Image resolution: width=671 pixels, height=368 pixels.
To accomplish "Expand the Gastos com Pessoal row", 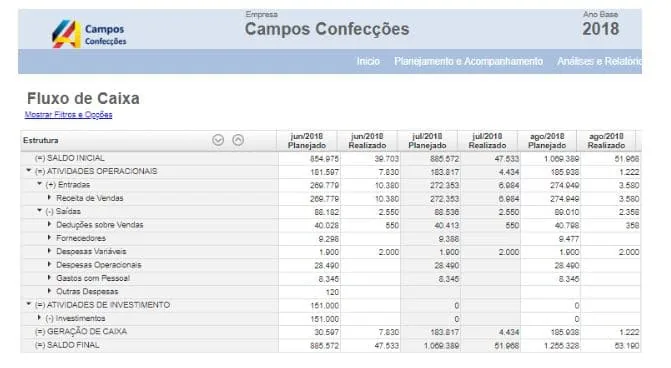I will (49, 278).
